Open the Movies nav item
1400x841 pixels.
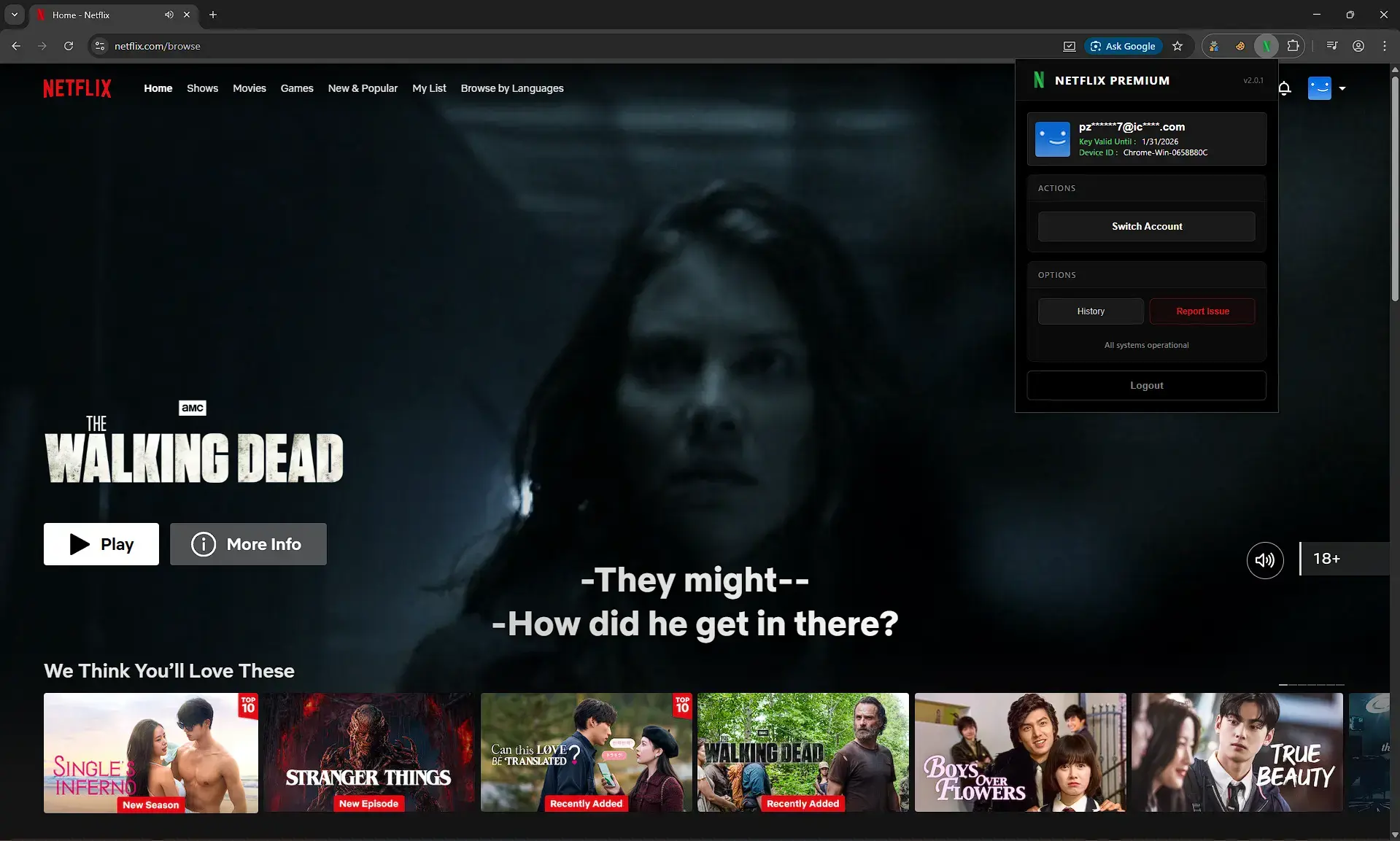250,88
